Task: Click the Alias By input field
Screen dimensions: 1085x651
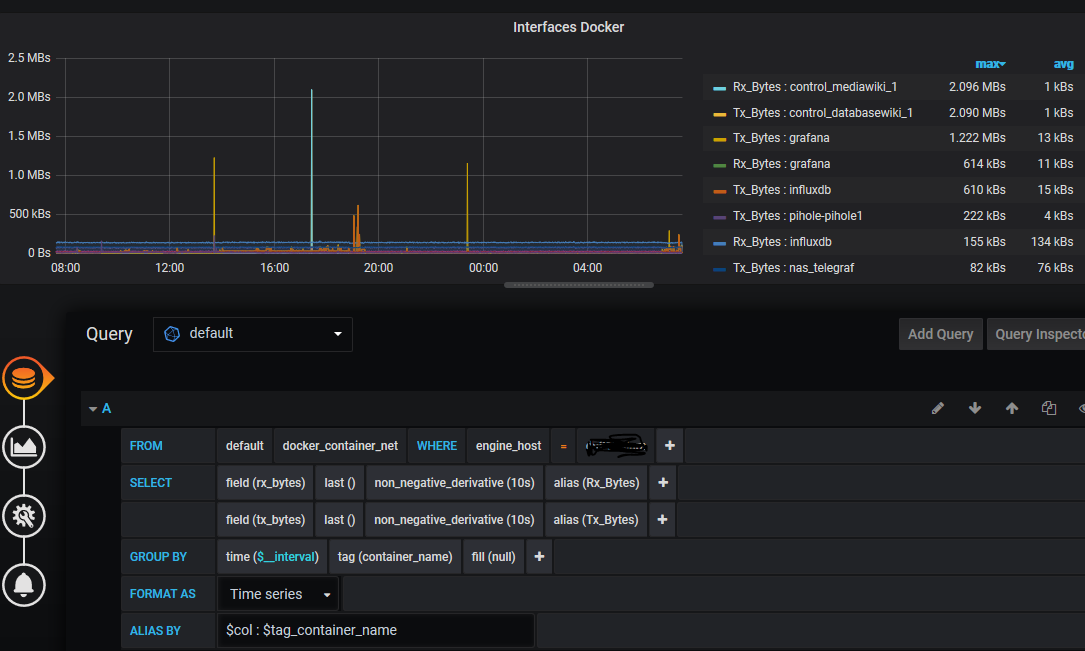Action: tap(375, 630)
